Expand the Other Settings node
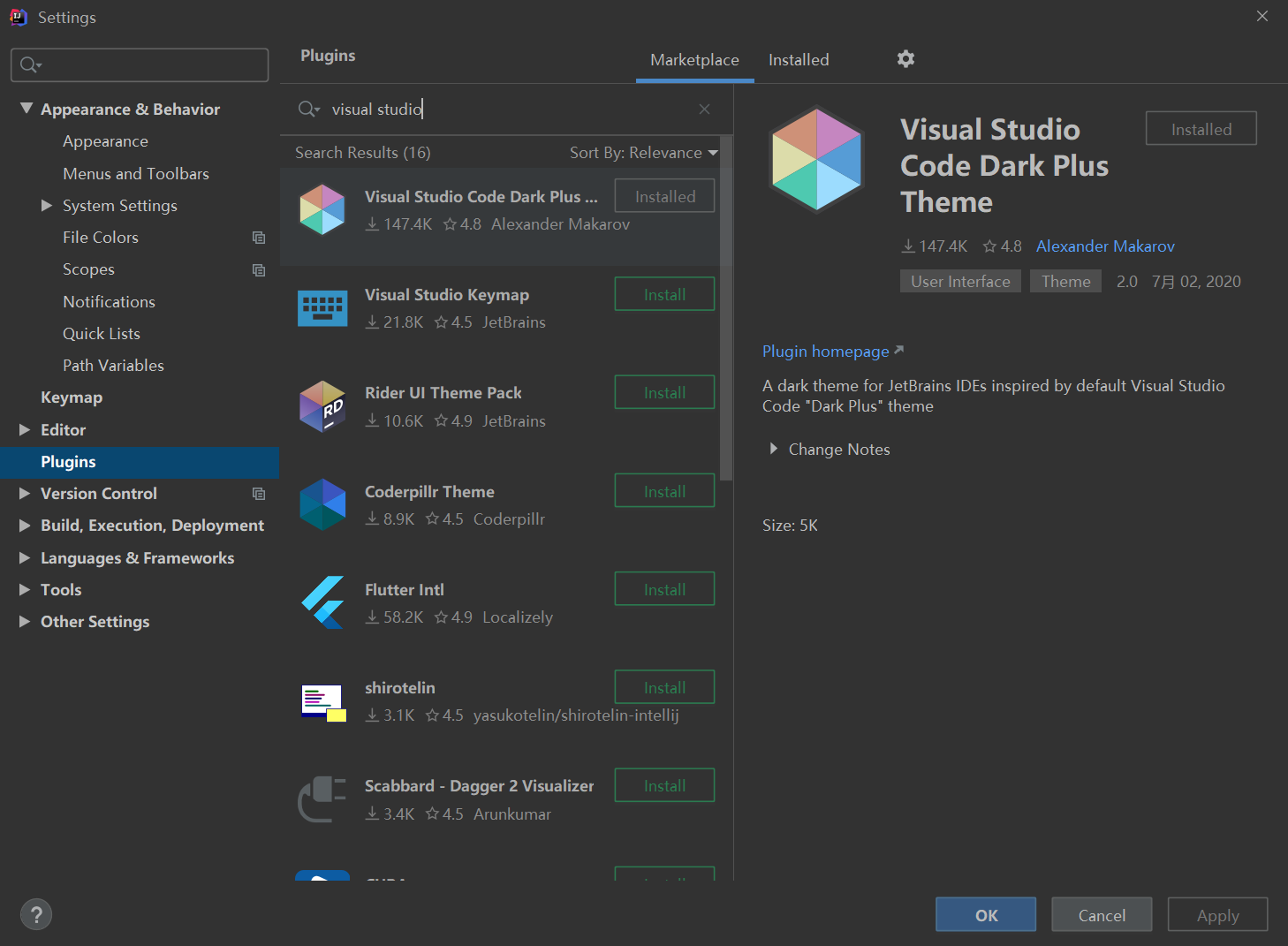Viewport: 1288px width, 946px height. pos(25,621)
